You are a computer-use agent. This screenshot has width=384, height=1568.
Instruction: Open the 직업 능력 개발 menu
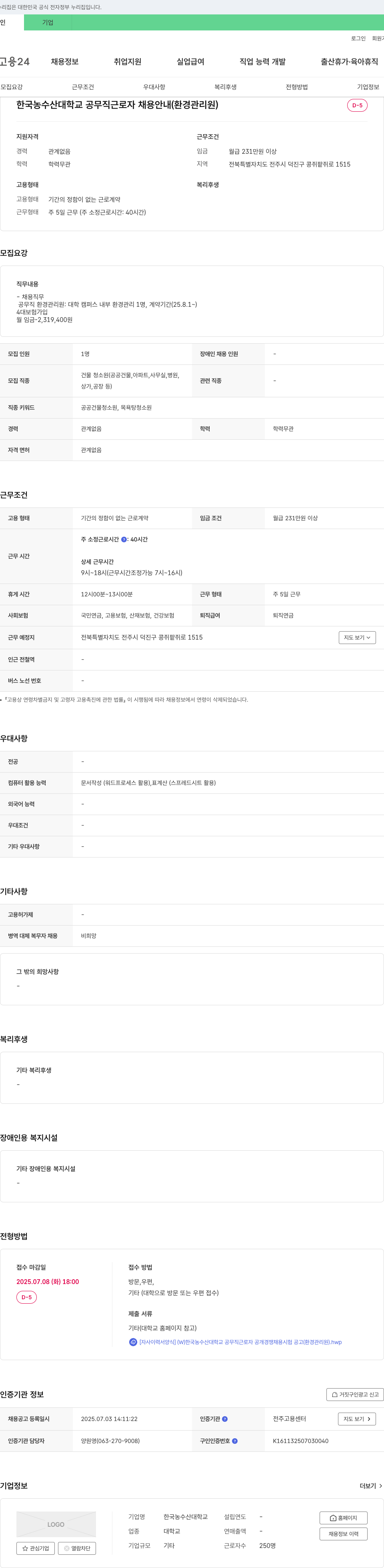262,61
